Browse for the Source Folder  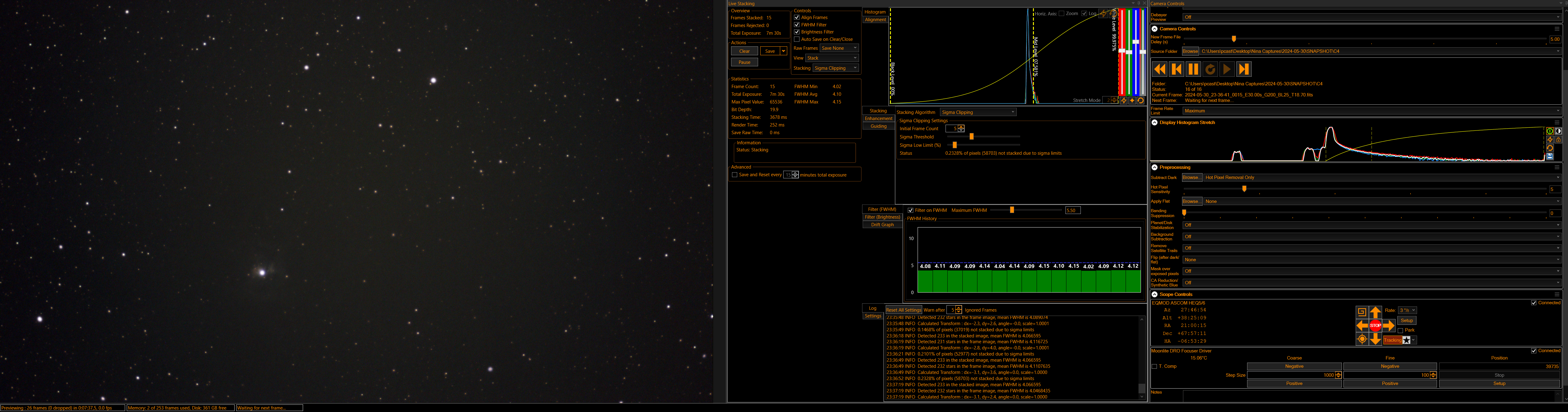(x=1191, y=51)
